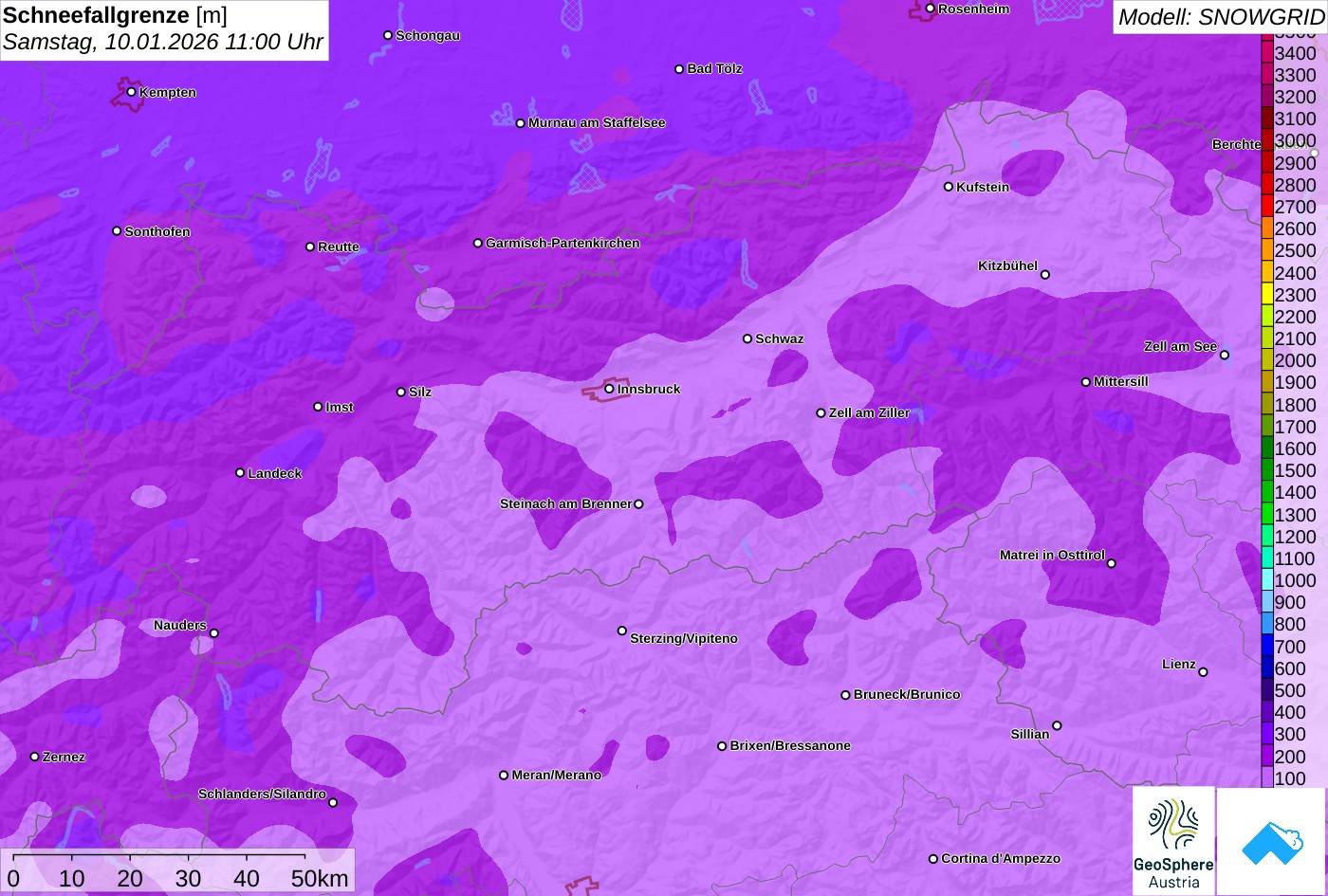1328x896 pixels.
Task: Click the blue cloud house logo
Action: click(x=1272, y=842)
